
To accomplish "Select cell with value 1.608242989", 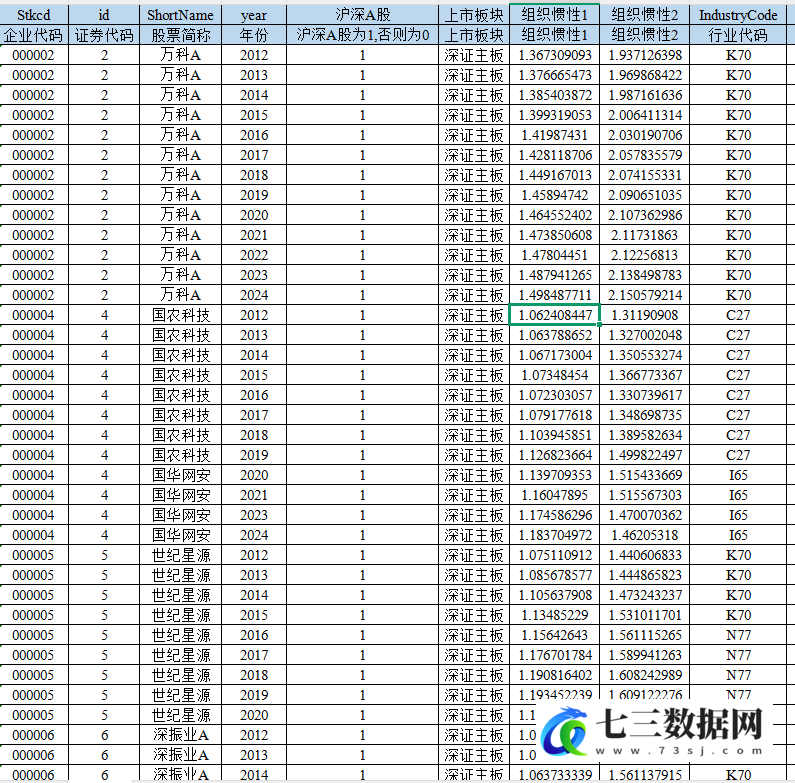I will tap(645, 675).
